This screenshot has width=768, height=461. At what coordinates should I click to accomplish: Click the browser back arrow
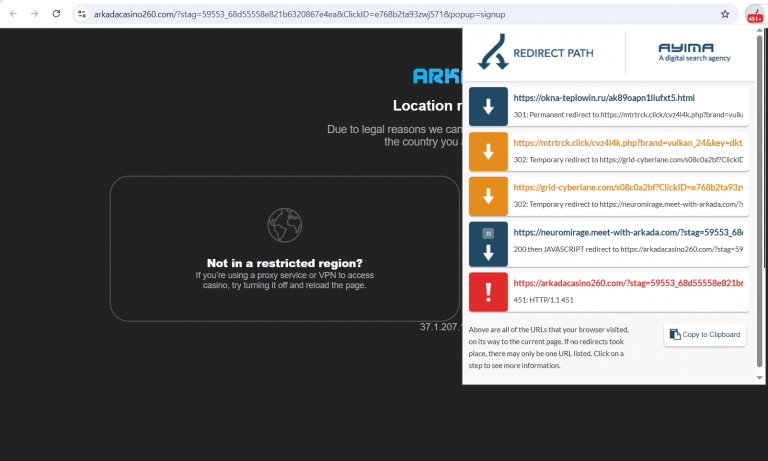coord(13,14)
